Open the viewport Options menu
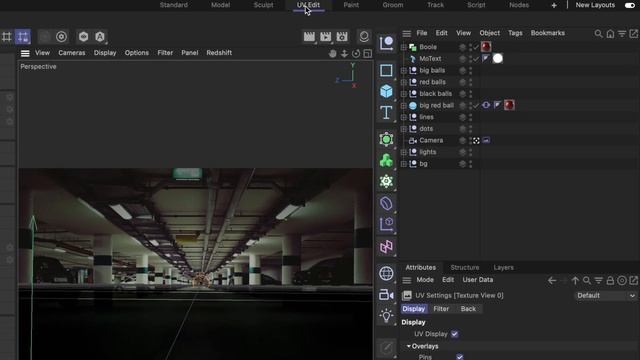This screenshot has height=360, width=640. 137,53
